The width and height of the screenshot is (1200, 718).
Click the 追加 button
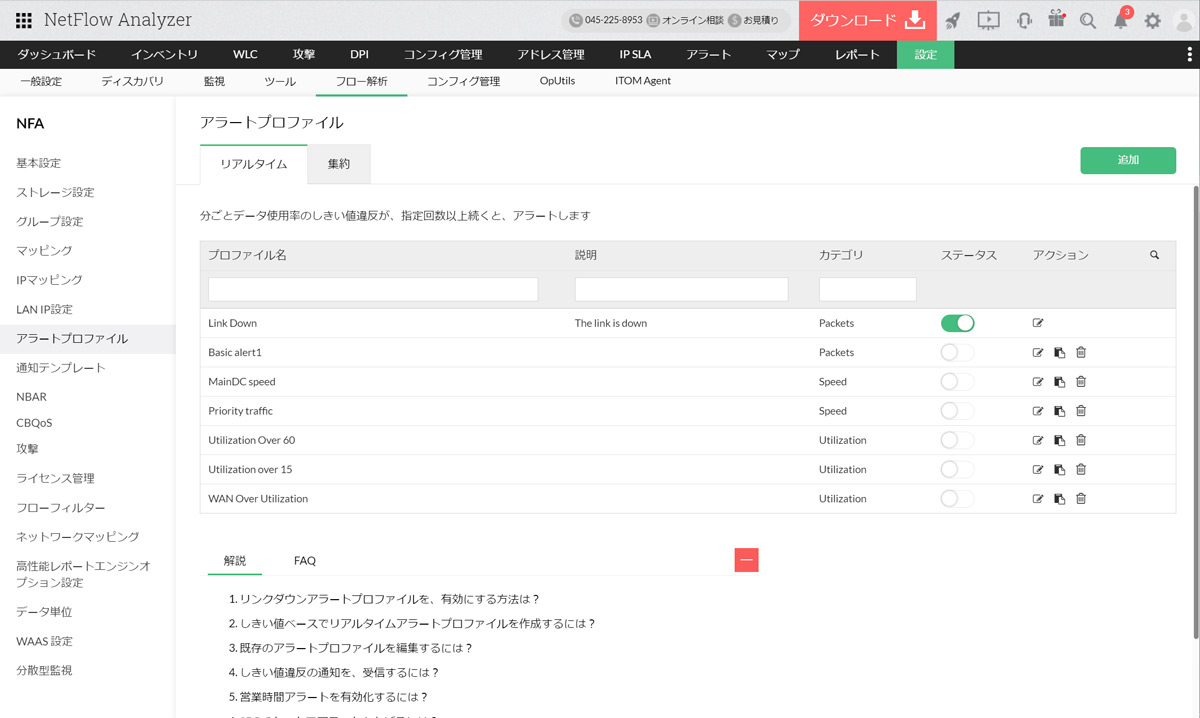1128,160
